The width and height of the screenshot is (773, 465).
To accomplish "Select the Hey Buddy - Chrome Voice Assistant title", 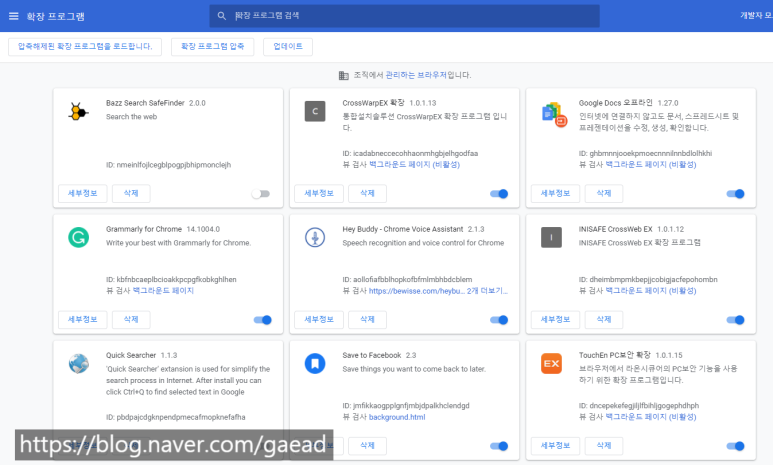I will click(x=403, y=229).
